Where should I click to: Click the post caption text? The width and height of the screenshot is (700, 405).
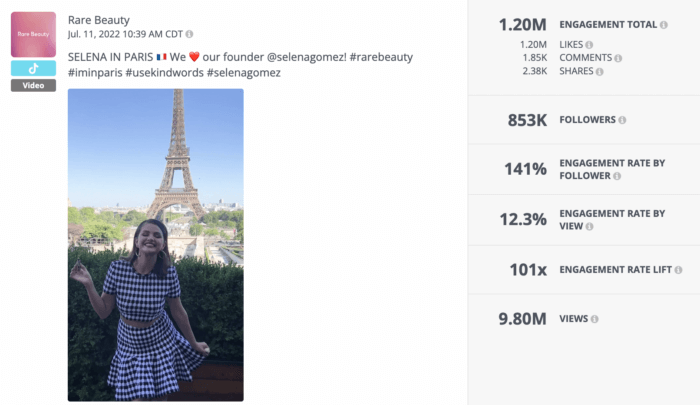(240, 64)
